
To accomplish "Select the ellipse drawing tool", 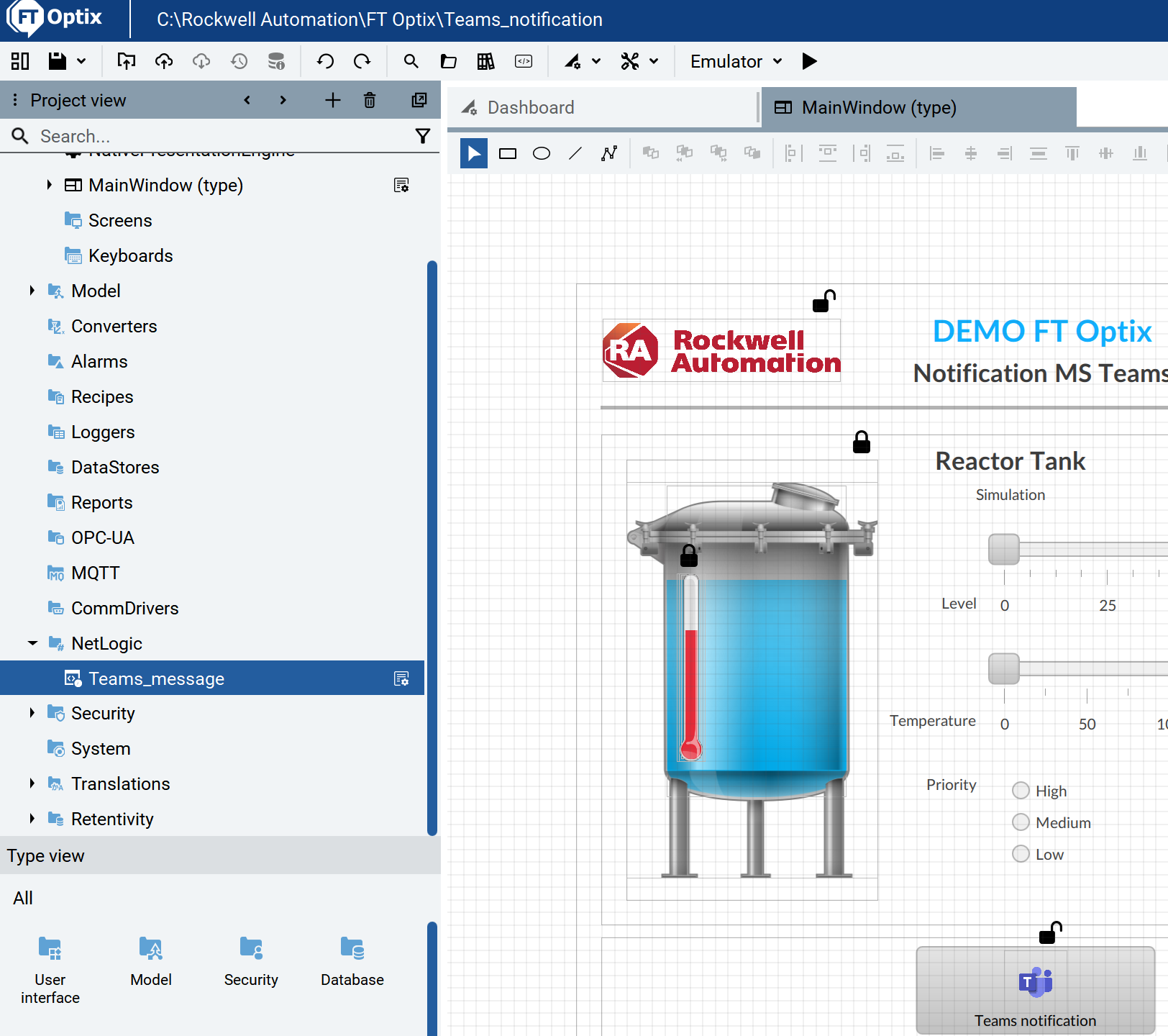I will [542, 153].
